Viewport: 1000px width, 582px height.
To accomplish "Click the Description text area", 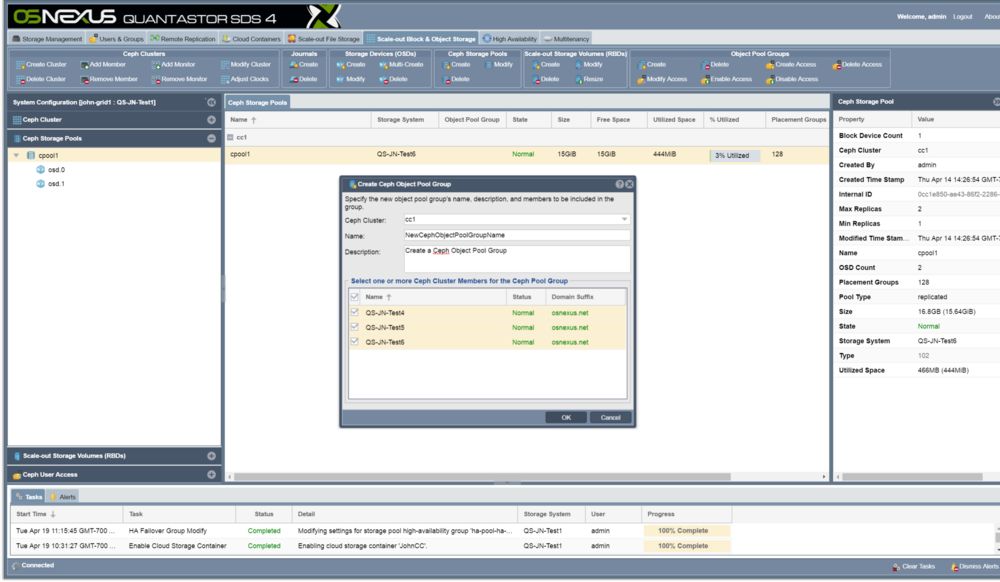I will point(517,259).
